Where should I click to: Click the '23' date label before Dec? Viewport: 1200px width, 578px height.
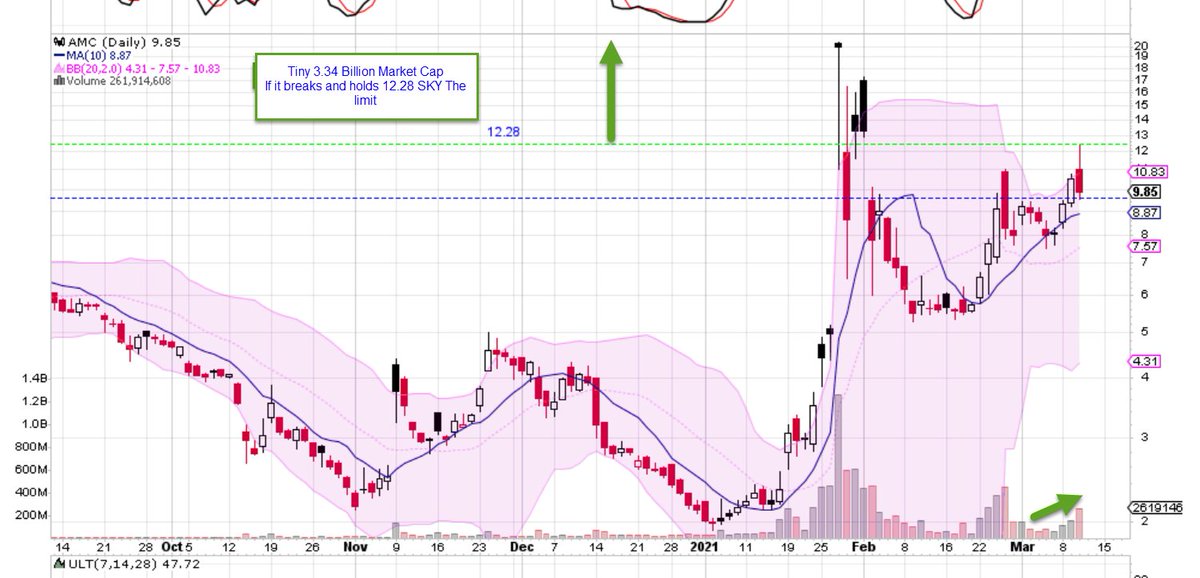pos(481,548)
